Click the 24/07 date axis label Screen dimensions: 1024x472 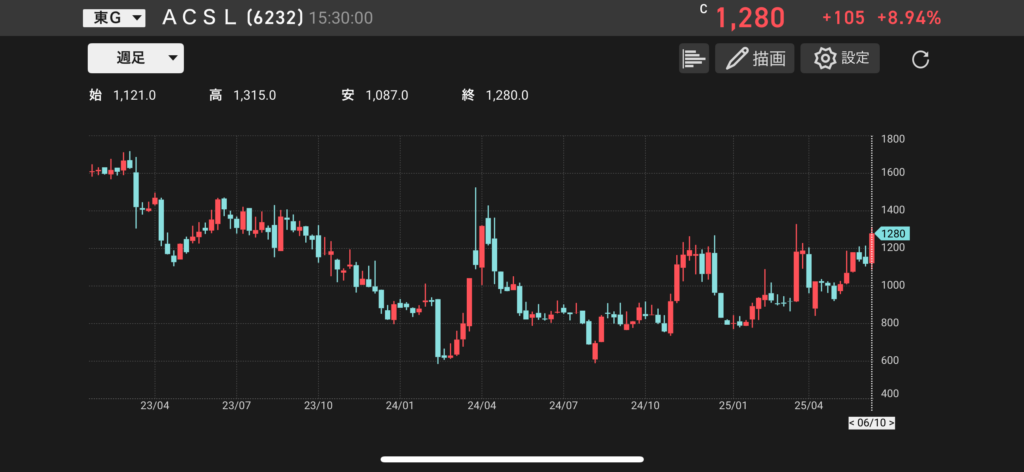point(563,405)
